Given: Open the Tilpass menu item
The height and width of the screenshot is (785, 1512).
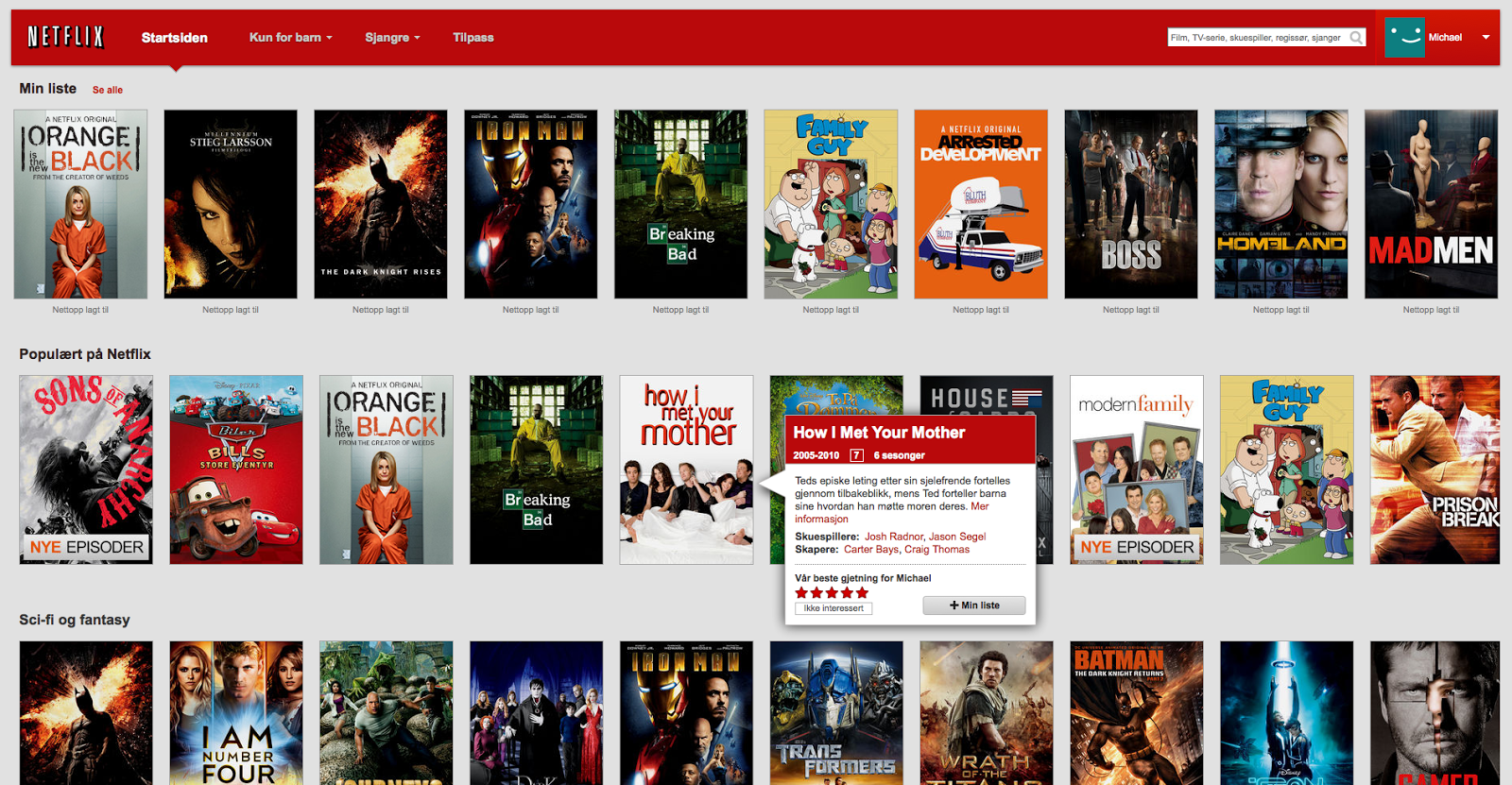Looking at the screenshot, I should 473,38.
